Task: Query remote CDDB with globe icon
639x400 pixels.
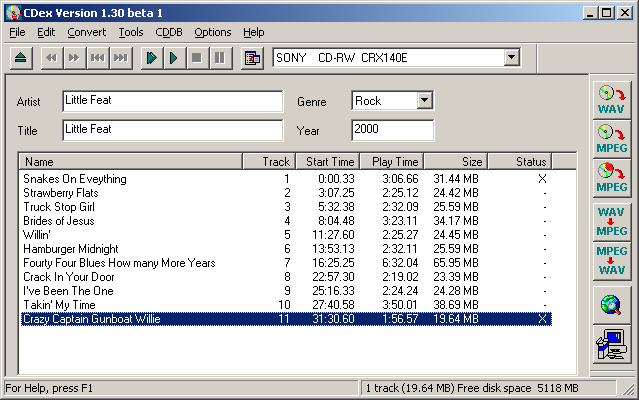Action: point(612,305)
